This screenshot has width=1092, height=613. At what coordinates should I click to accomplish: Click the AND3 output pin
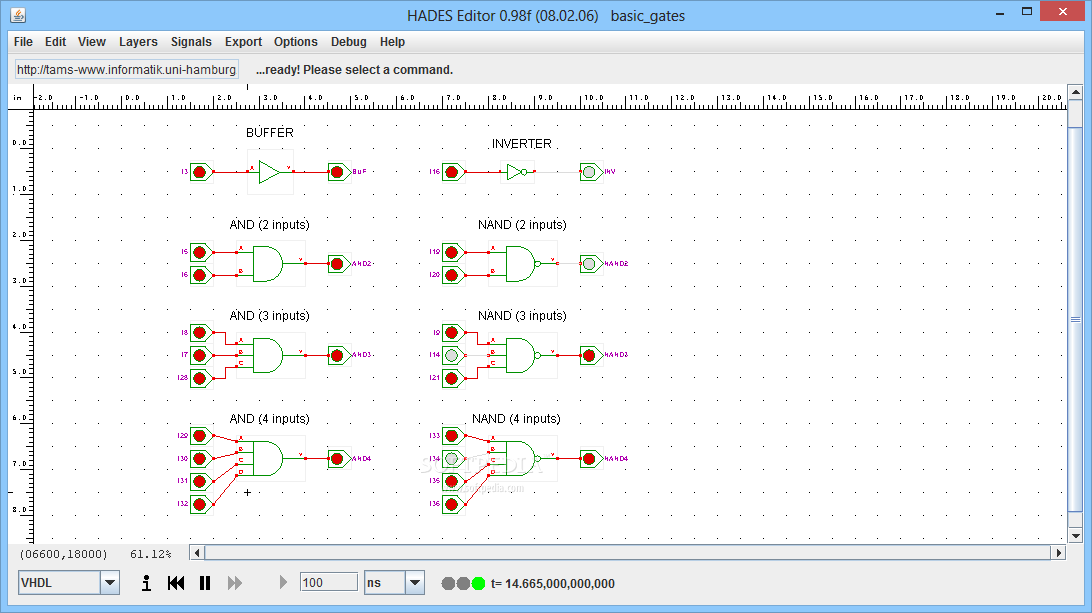[338, 355]
